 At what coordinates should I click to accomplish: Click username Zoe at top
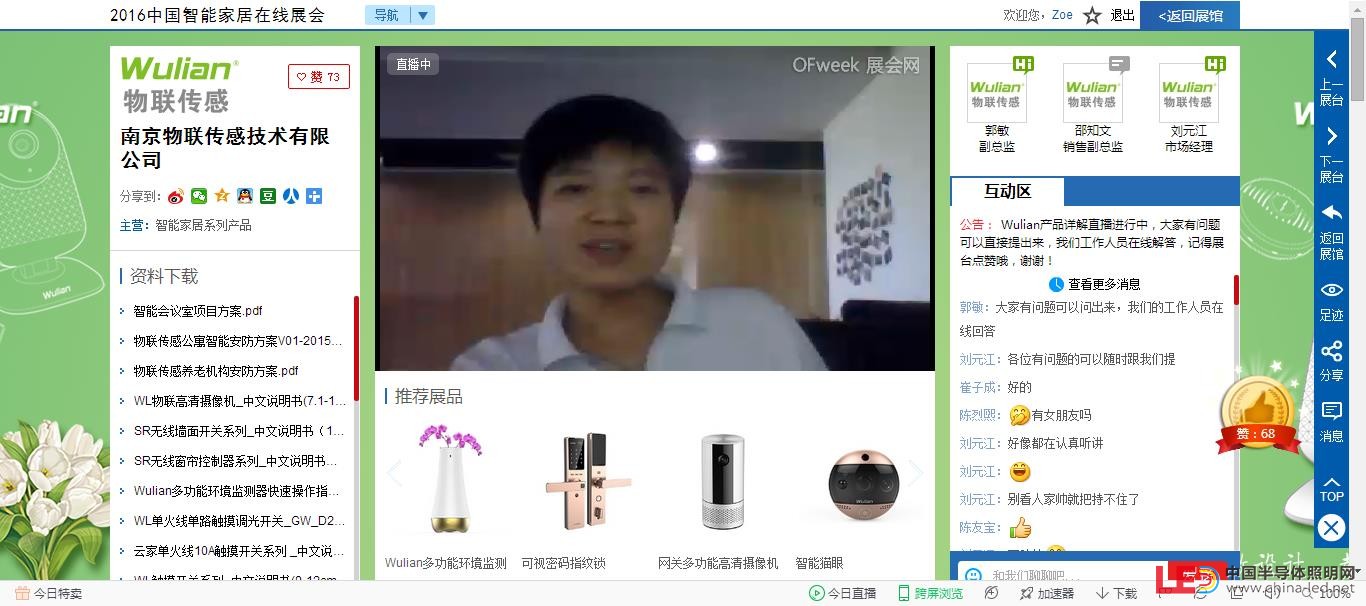point(1062,15)
